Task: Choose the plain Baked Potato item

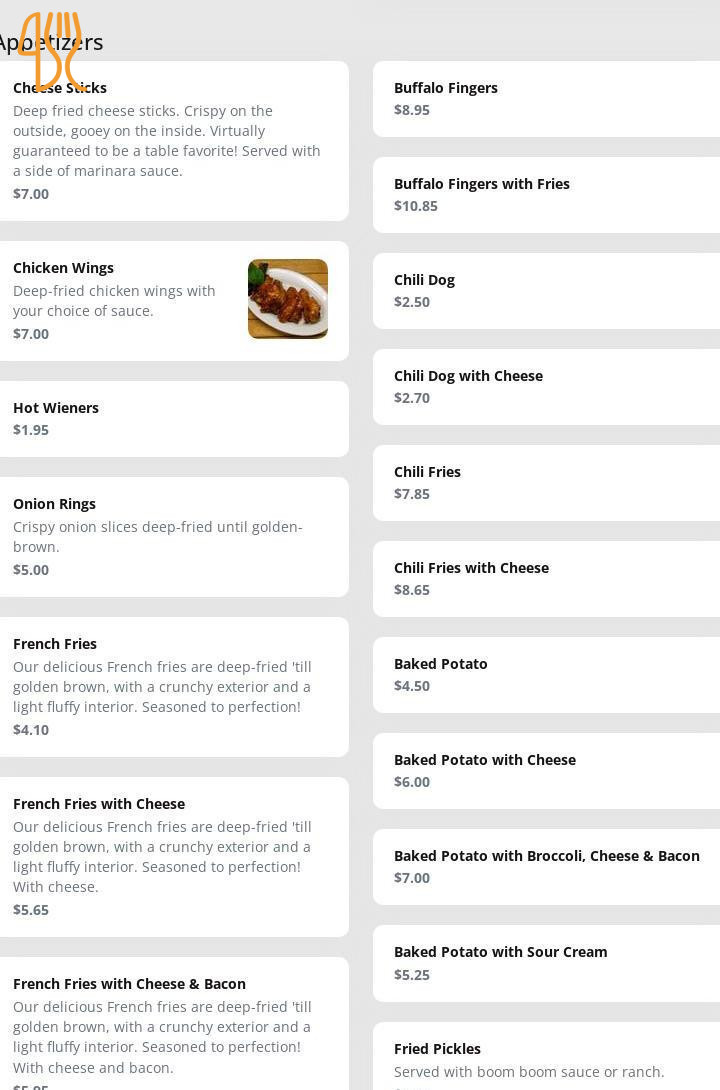Action: click(546, 674)
